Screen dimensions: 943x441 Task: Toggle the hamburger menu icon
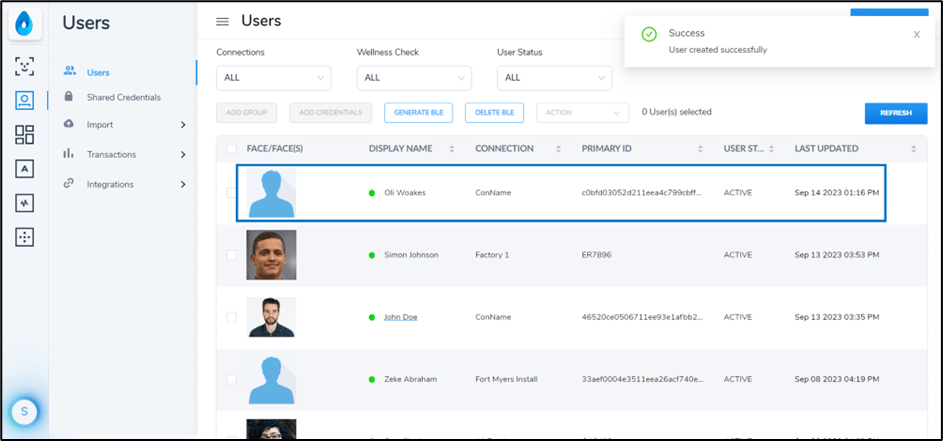(223, 22)
